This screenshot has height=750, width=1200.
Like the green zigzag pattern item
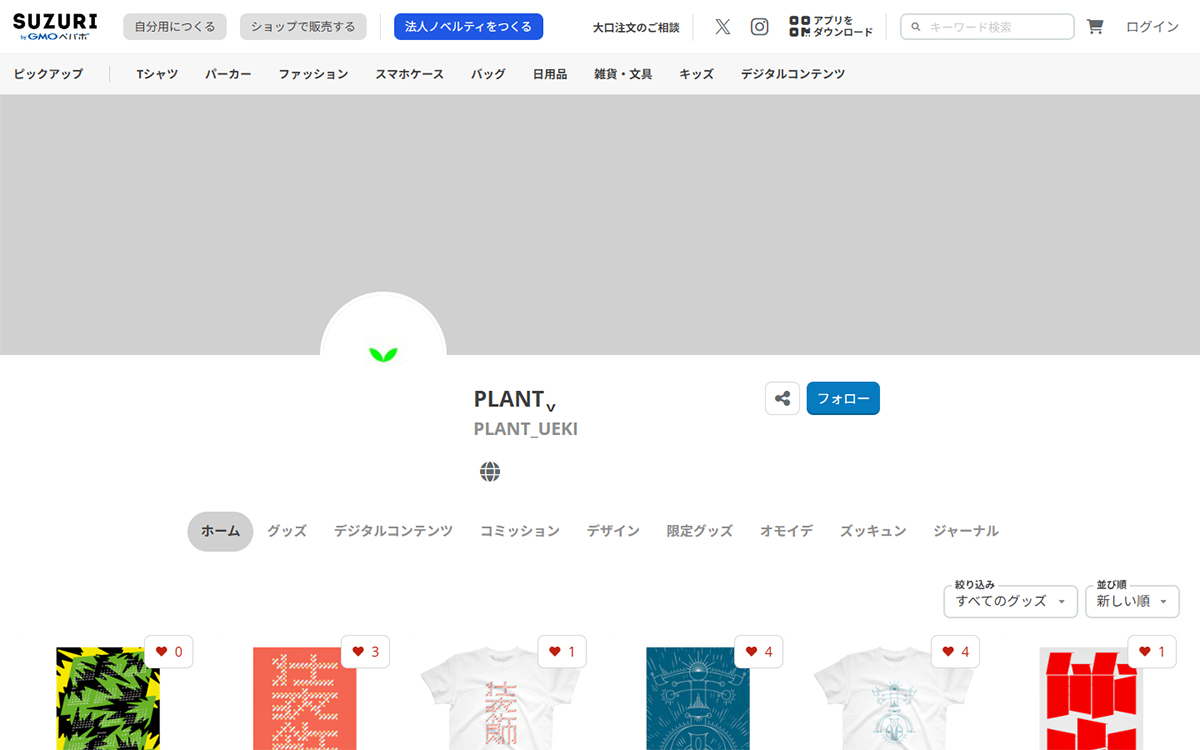pyautogui.click(x=169, y=652)
